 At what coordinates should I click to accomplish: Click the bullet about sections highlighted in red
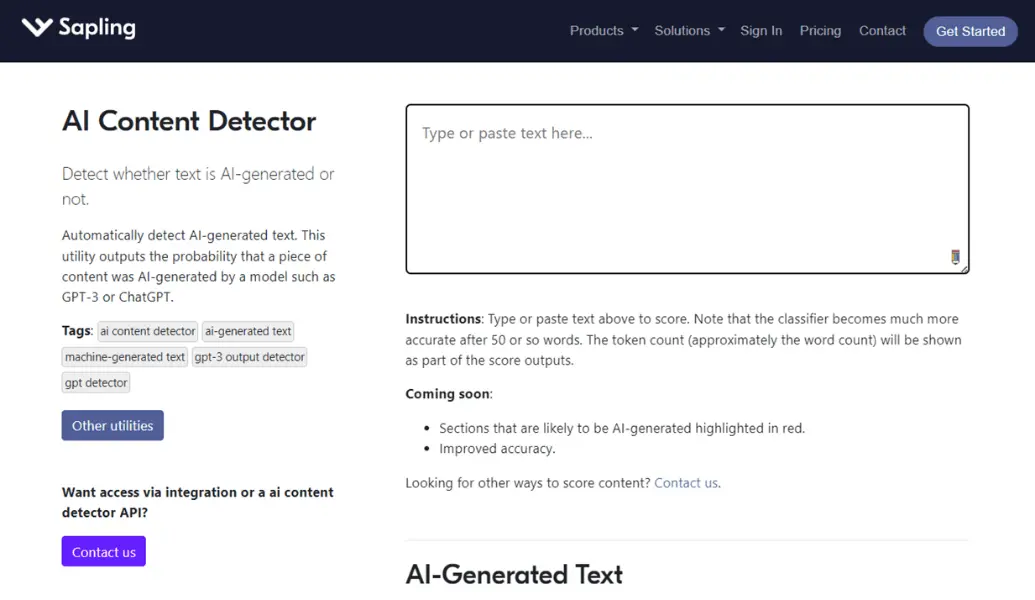(622, 428)
